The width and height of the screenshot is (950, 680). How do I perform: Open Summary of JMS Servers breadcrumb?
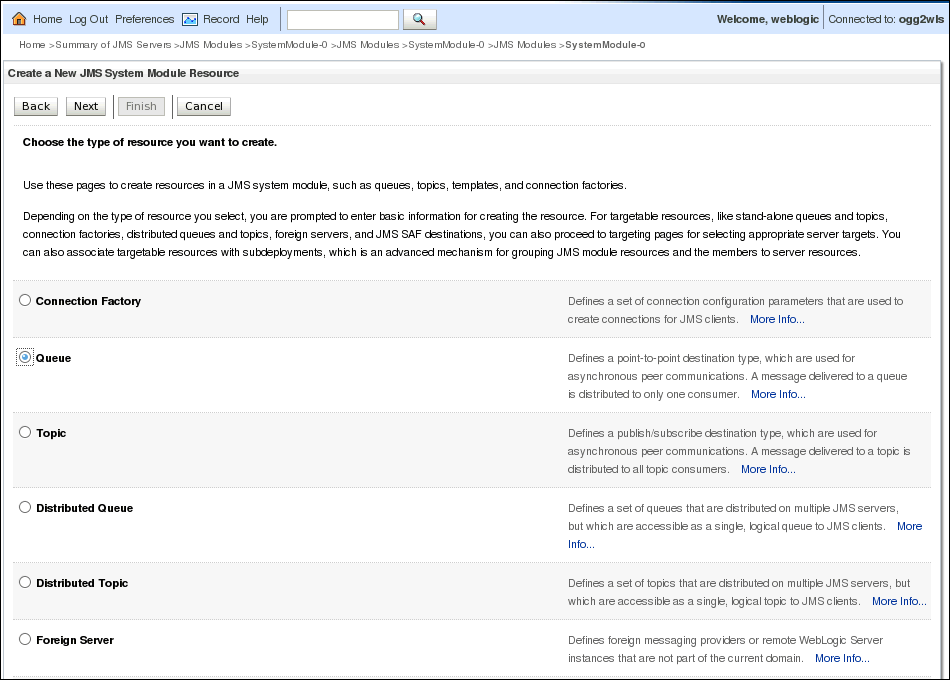click(113, 45)
